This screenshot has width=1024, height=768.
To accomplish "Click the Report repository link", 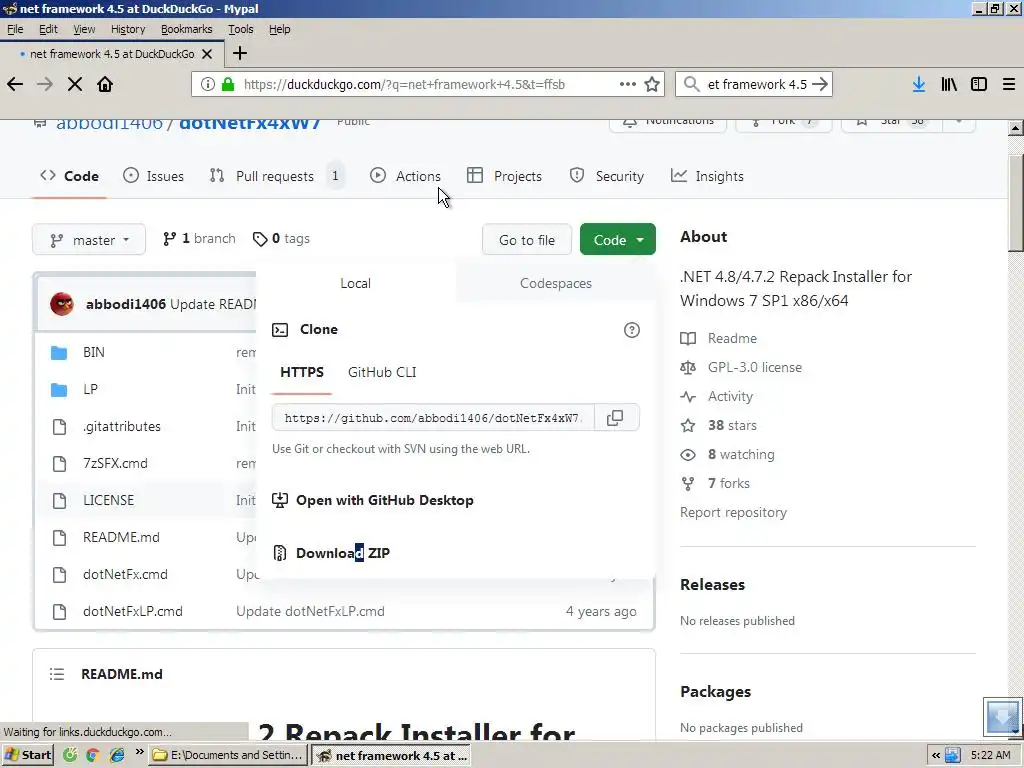I will [x=733, y=513].
